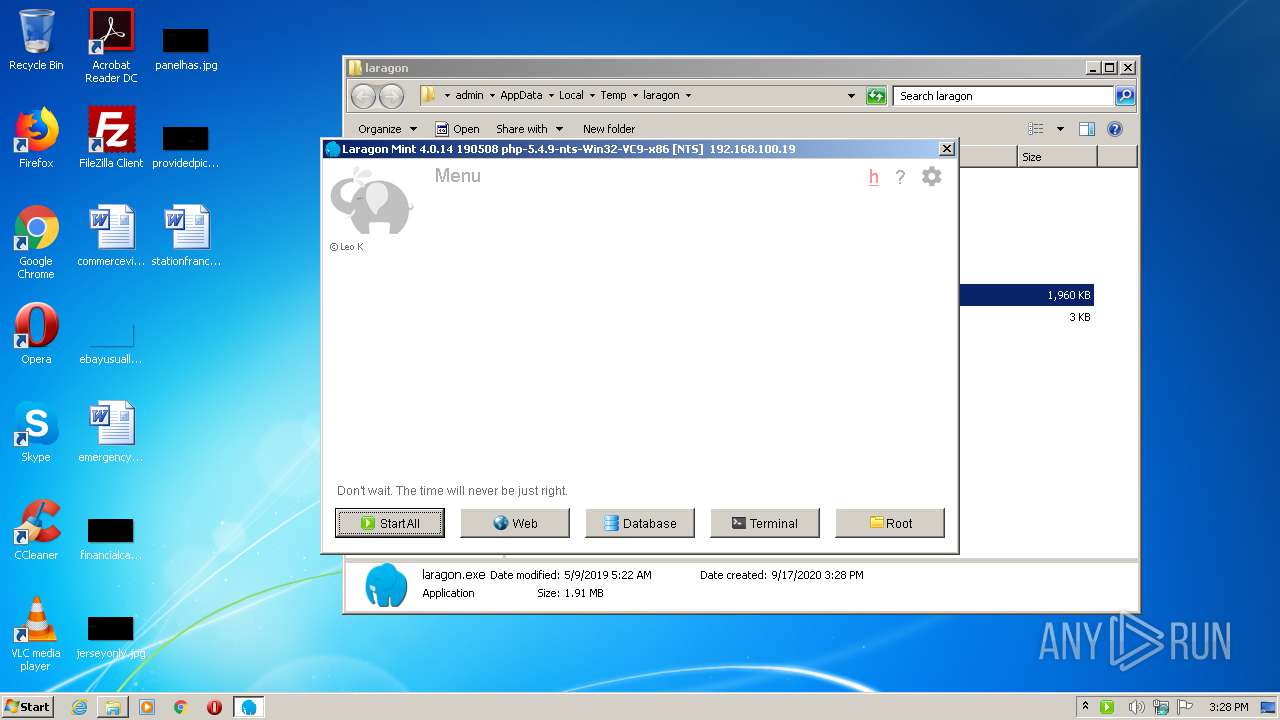
Task: Open Opera desktop shortcut
Action: pos(36,334)
